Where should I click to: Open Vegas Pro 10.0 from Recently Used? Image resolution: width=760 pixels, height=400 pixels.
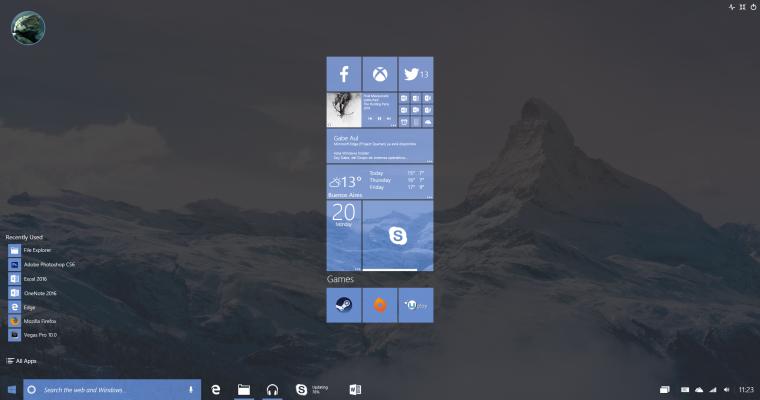[32, 335]
